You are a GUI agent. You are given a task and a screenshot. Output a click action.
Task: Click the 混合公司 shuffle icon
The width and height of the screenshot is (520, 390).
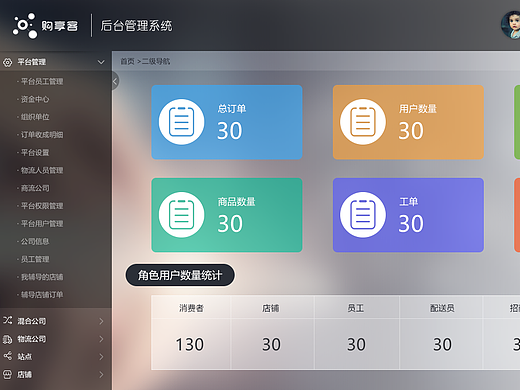(7, 321)
